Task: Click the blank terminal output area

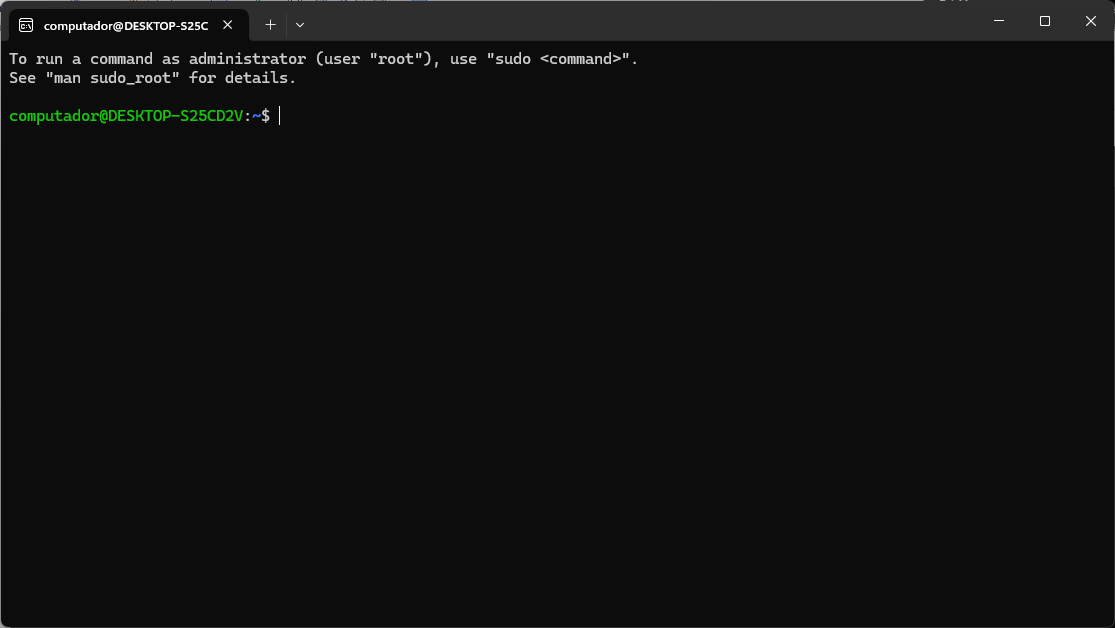Action: point(557,370)
